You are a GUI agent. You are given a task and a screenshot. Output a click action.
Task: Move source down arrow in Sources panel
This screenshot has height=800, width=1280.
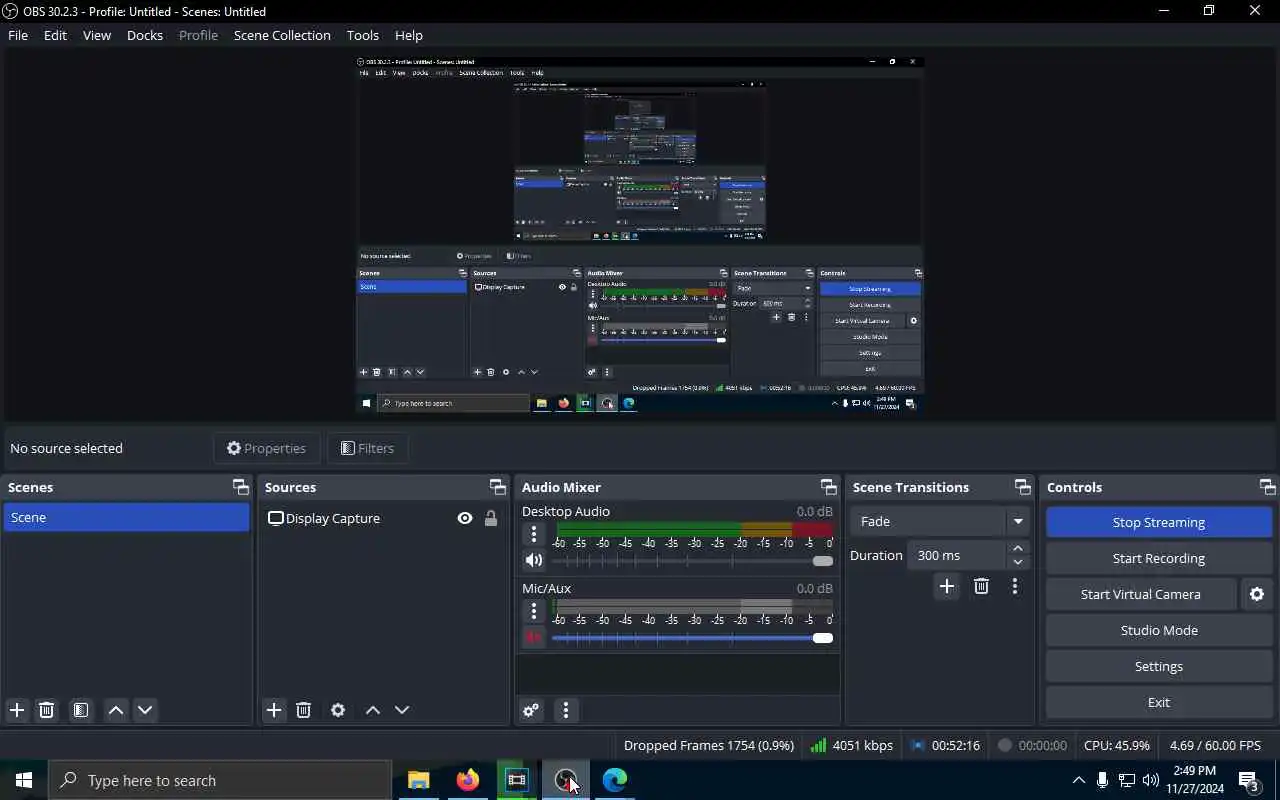402,710
